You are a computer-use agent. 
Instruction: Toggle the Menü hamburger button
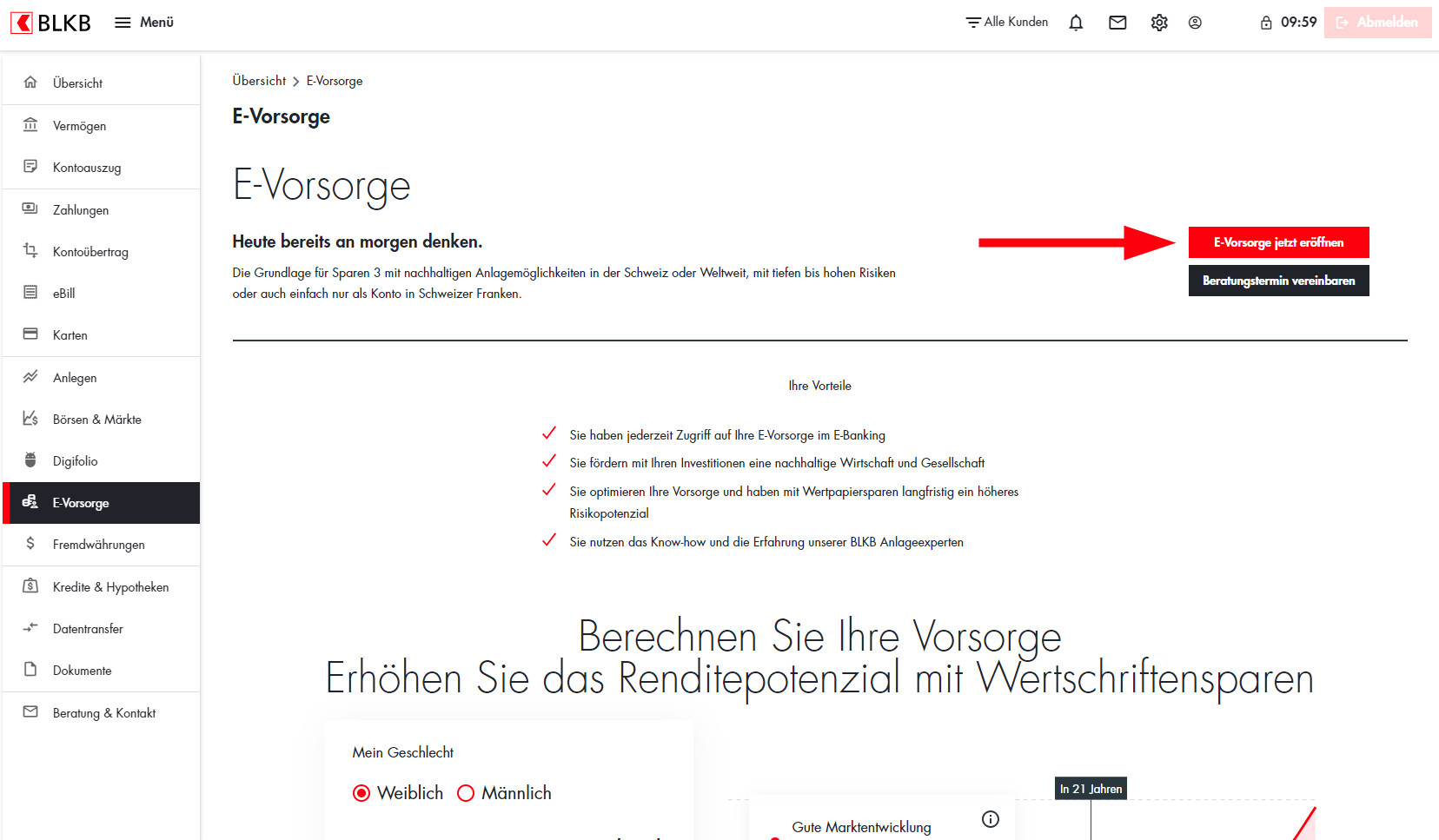point(144,23)
